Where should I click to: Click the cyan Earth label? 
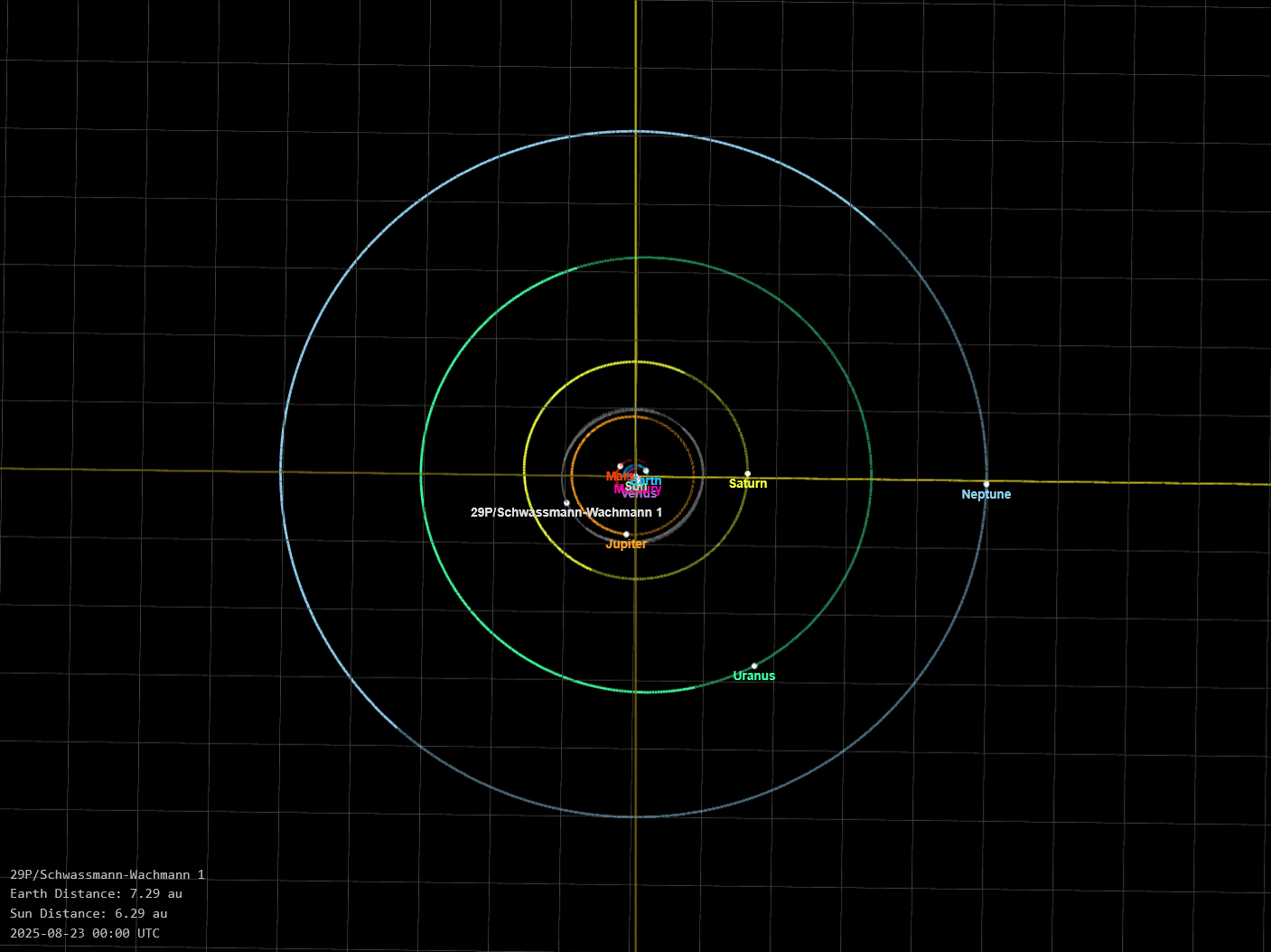tap(652, 481)
